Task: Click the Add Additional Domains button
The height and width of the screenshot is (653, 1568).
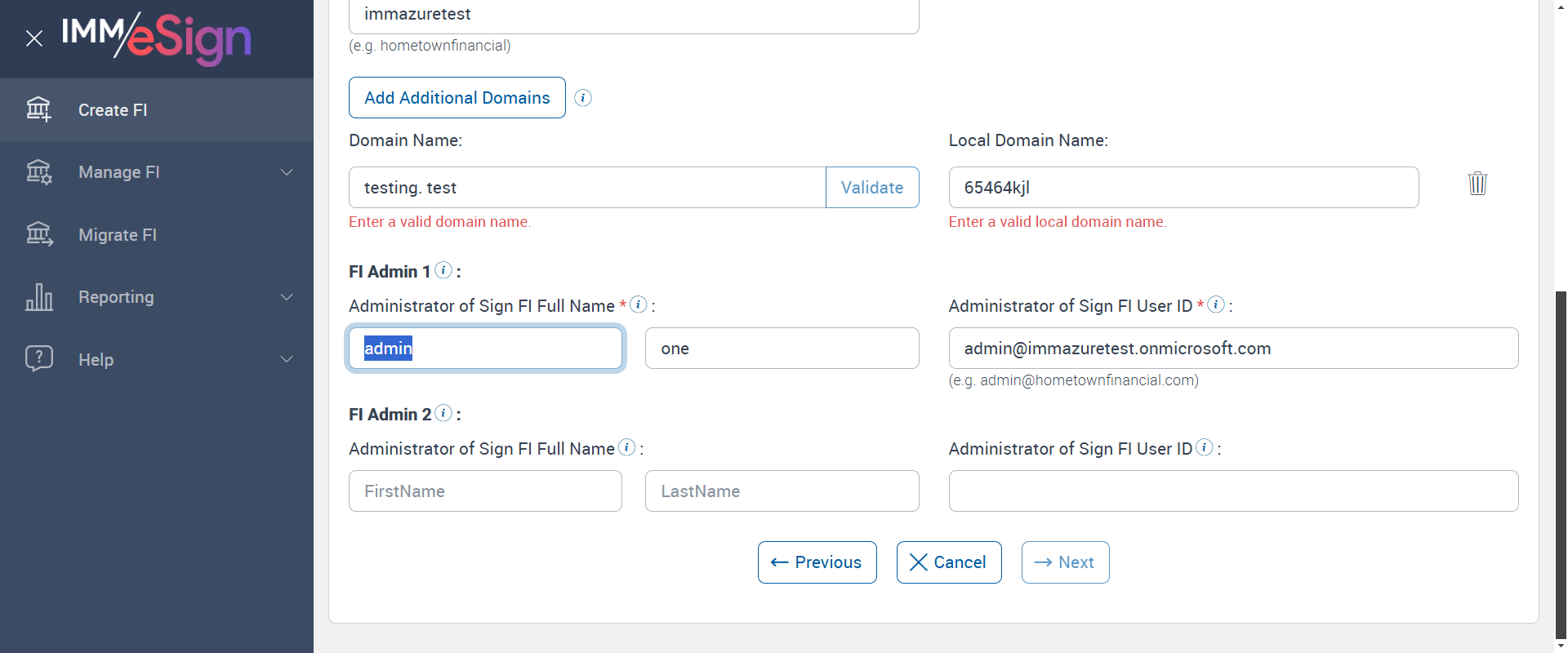Action: click(457, 98)
